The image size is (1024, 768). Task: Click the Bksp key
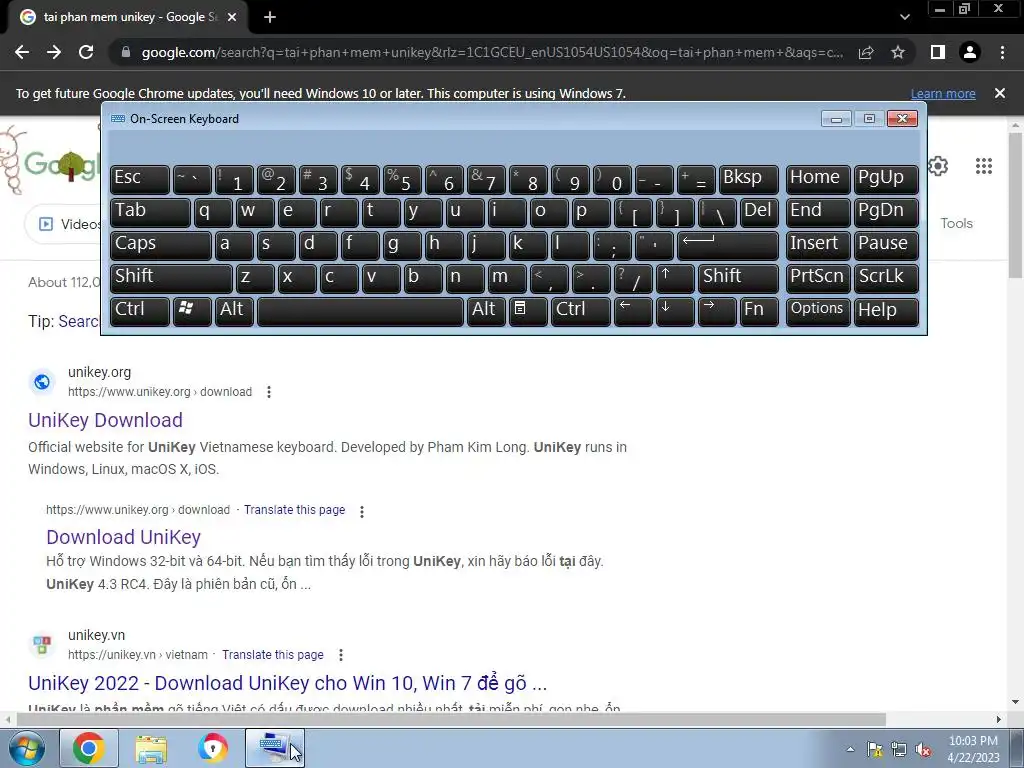coord(748,179)
